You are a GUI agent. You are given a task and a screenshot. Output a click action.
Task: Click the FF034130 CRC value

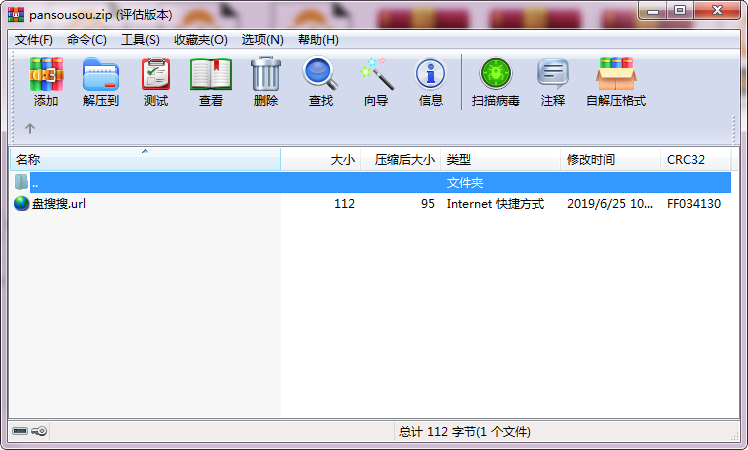coord(694,204)
